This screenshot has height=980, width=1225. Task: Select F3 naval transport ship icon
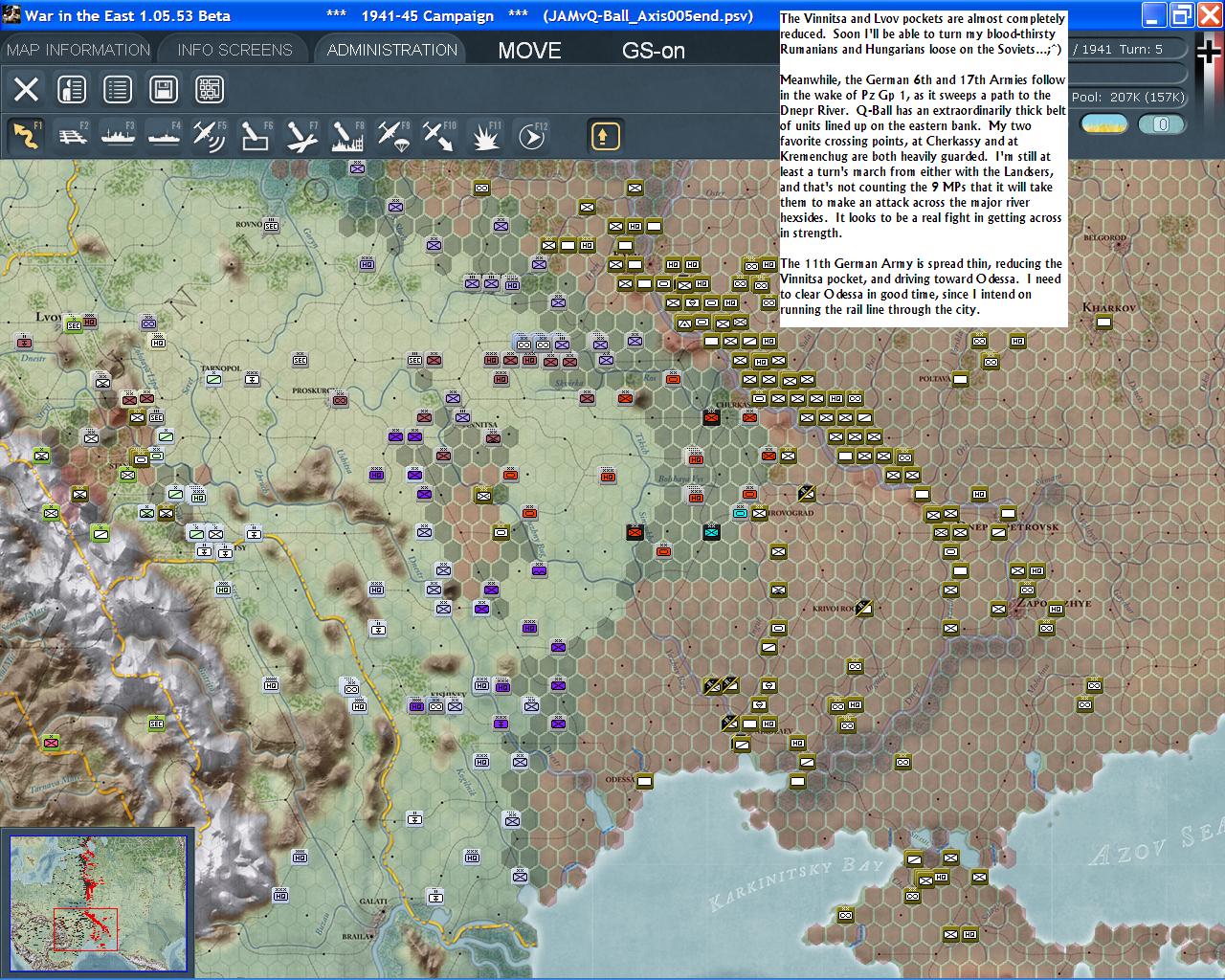(118, 136)
